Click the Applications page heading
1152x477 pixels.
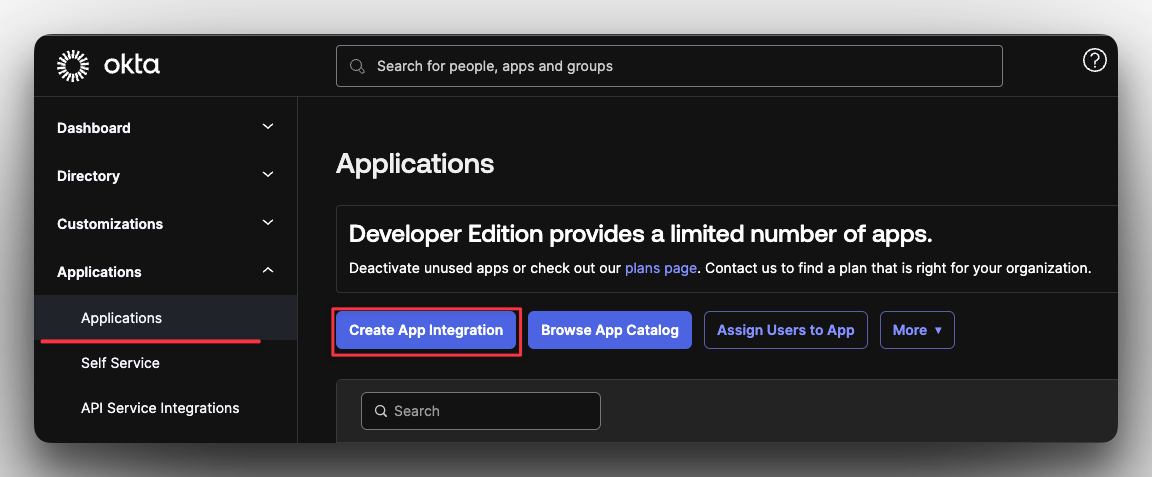point(415,163)
